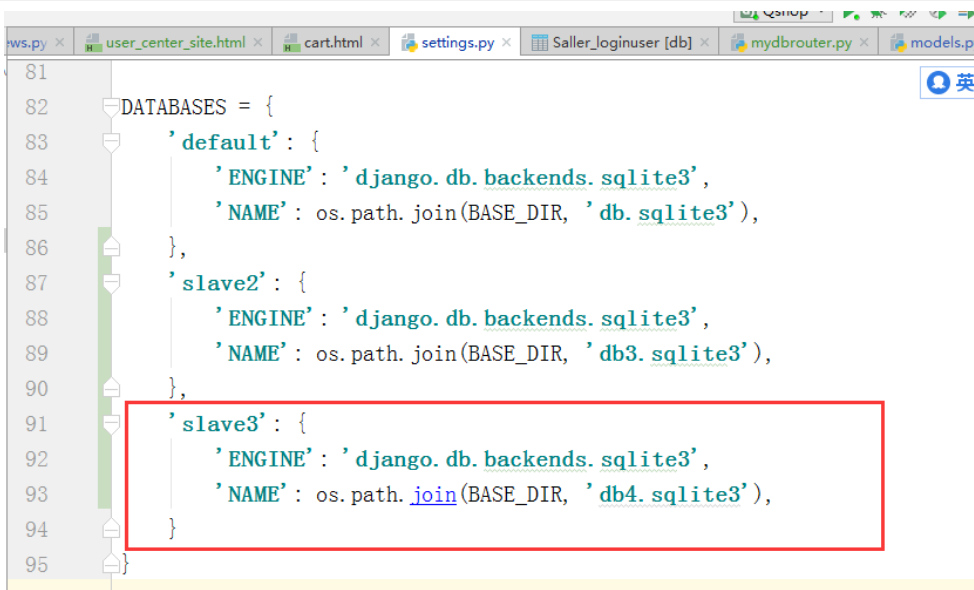
Task: Run QShop with coverage
Action: pyautogui.click(x=906, y=14)
